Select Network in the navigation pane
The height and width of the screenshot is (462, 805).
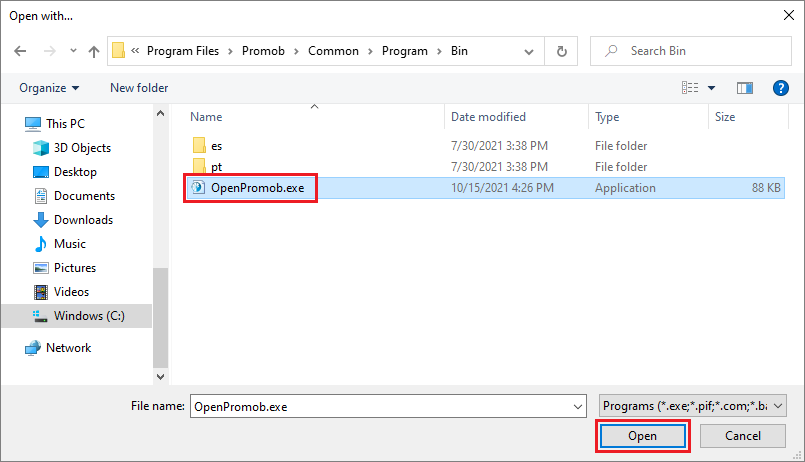click(68, 348)
